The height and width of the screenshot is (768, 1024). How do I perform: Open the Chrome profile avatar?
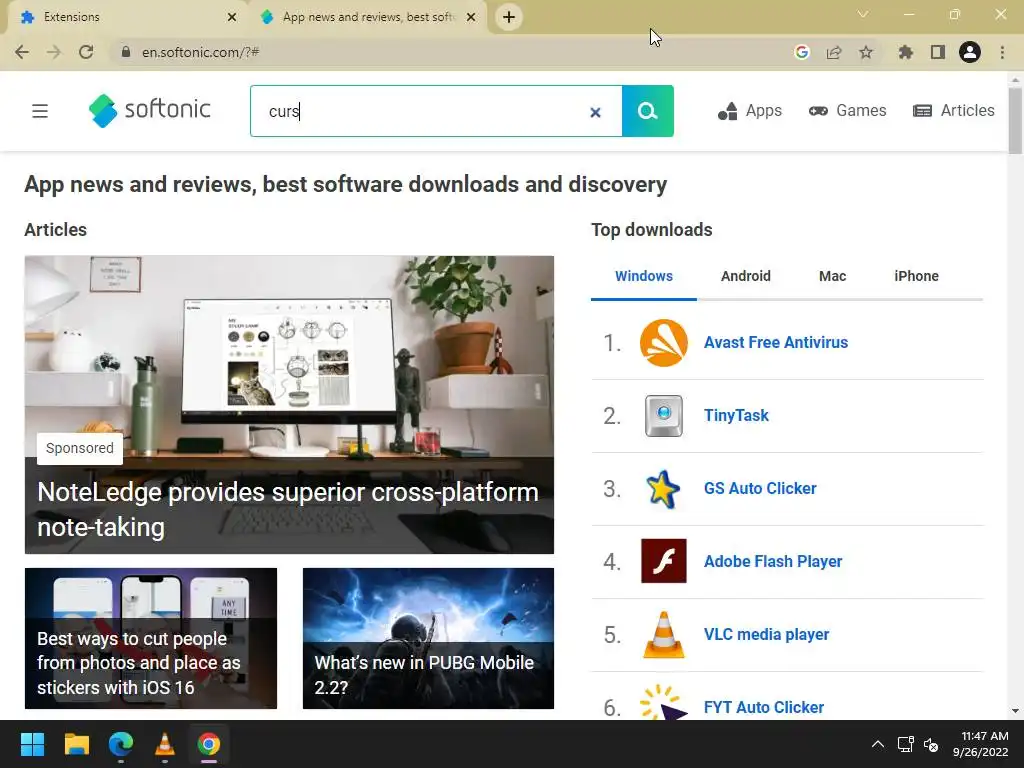[x=970, y=52]
